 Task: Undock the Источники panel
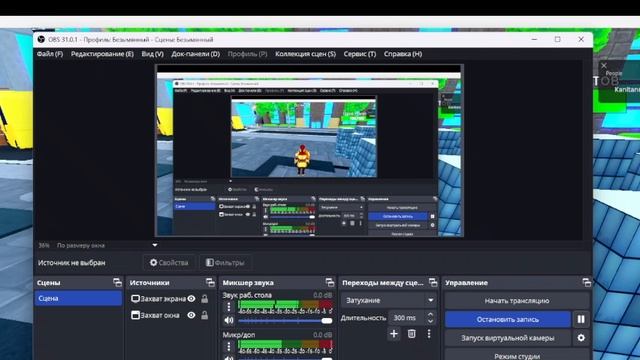point(210,282)
